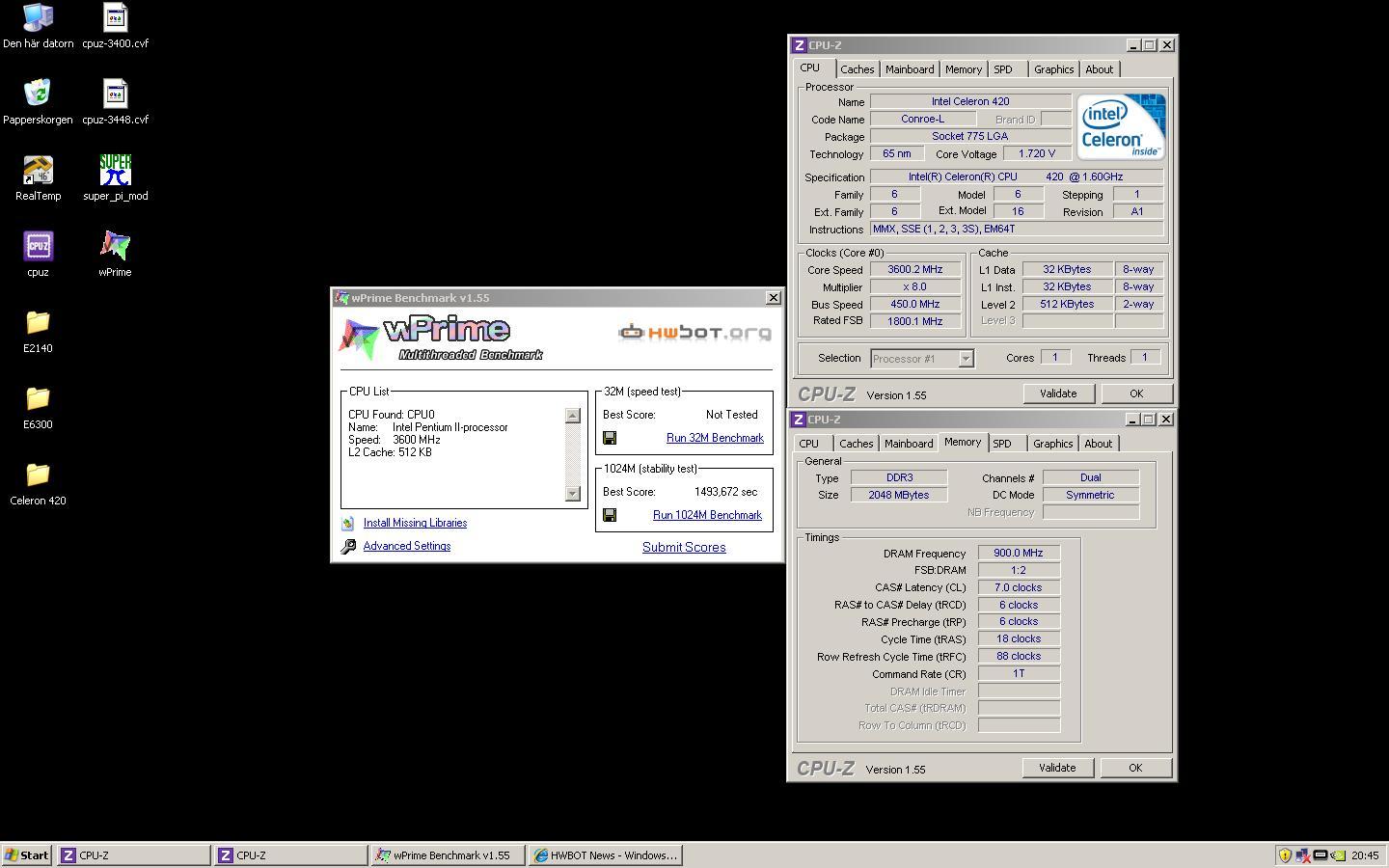Viewport: 1389px width, 868px height.
Task: Open Caches tab in upper CPU-Z window
Action: click(857, 69)
